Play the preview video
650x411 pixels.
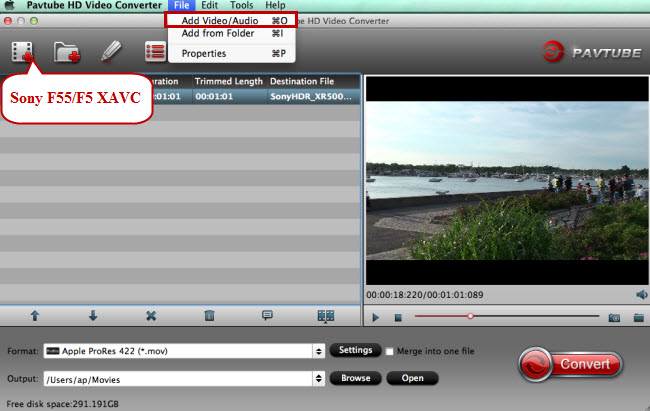(x=376, y=318)
